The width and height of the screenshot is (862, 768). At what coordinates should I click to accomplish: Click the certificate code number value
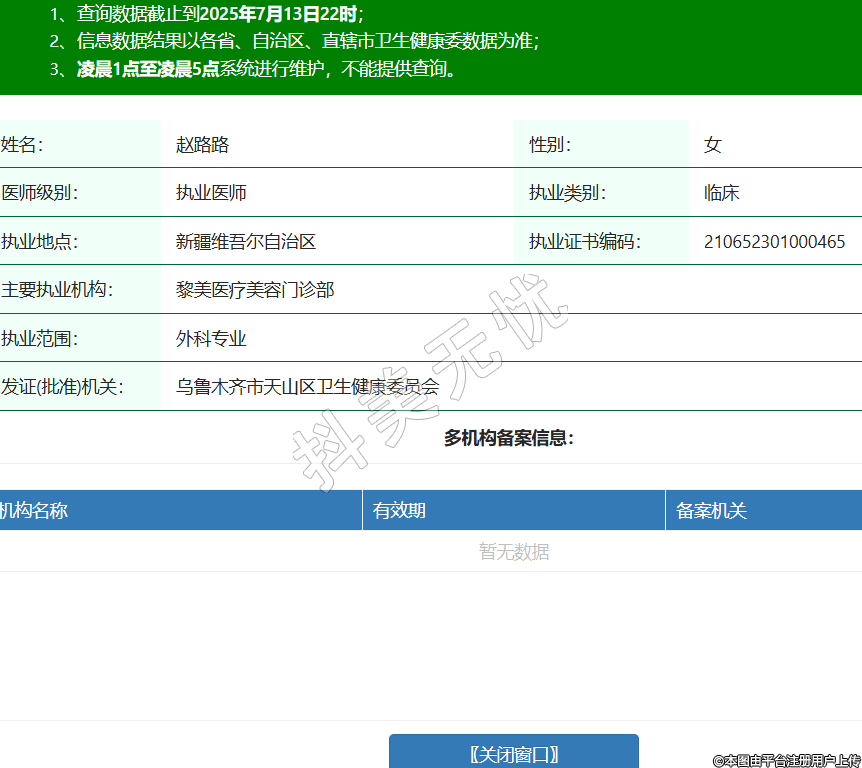pyautogui.click(x=774, y=242)
